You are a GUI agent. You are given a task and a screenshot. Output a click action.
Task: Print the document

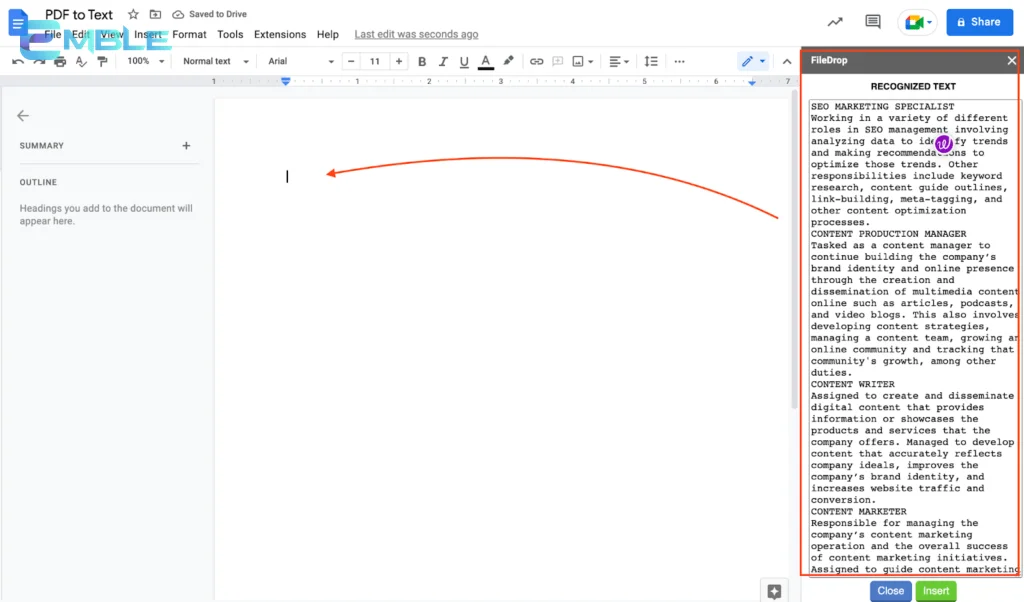point(59,61)
